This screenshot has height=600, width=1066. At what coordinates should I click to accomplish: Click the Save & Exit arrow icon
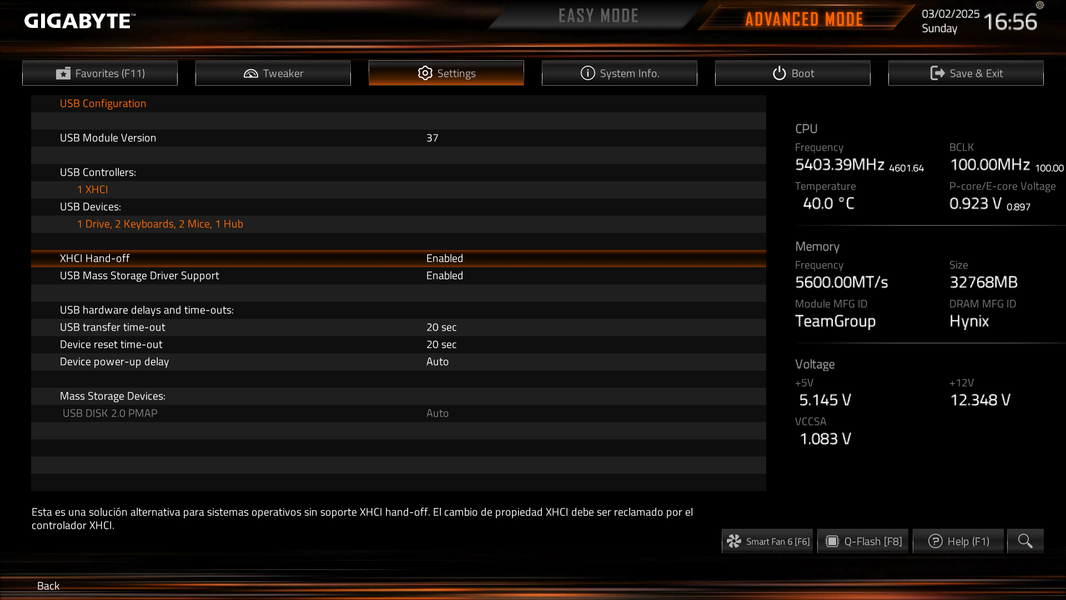coord(937,73)
